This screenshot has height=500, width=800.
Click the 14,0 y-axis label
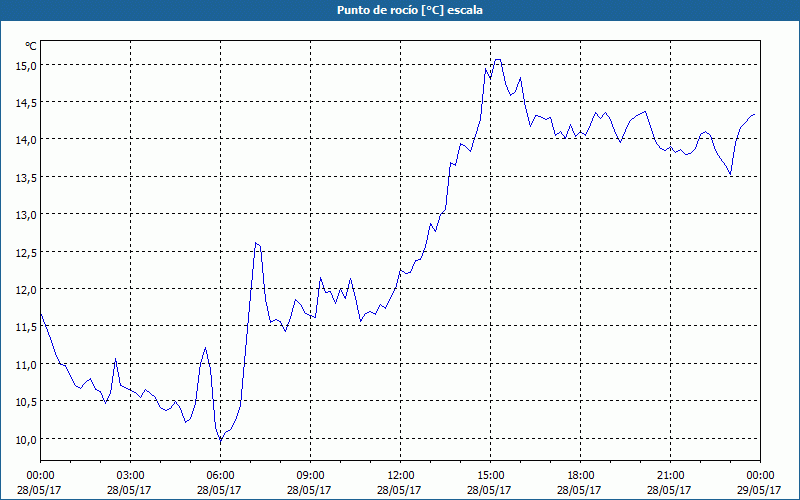pos(27,140)
